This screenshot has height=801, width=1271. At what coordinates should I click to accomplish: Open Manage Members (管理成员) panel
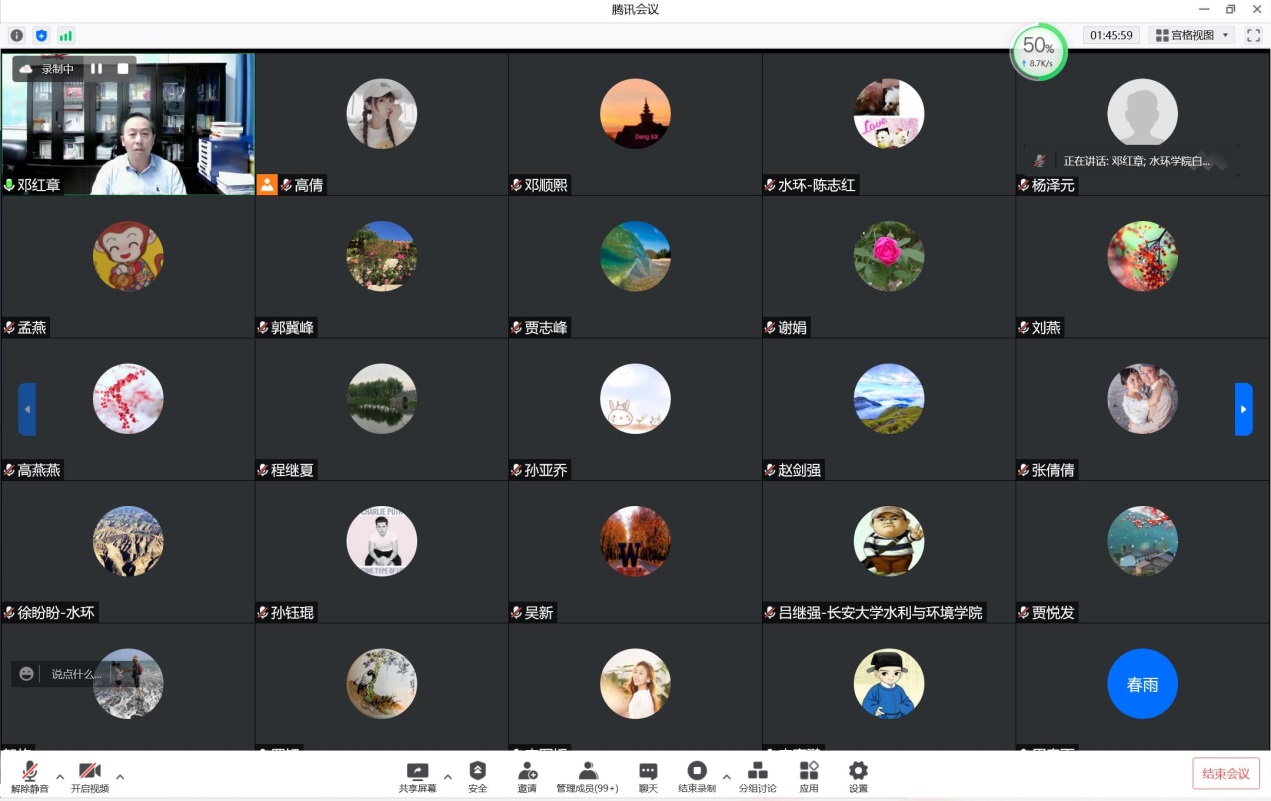tap(588, 771)
